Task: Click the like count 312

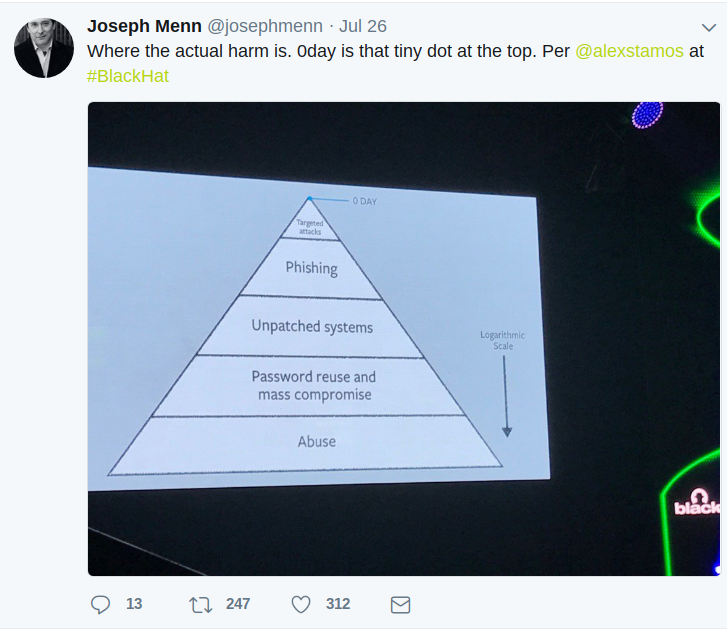Action: tap(338, 604)
